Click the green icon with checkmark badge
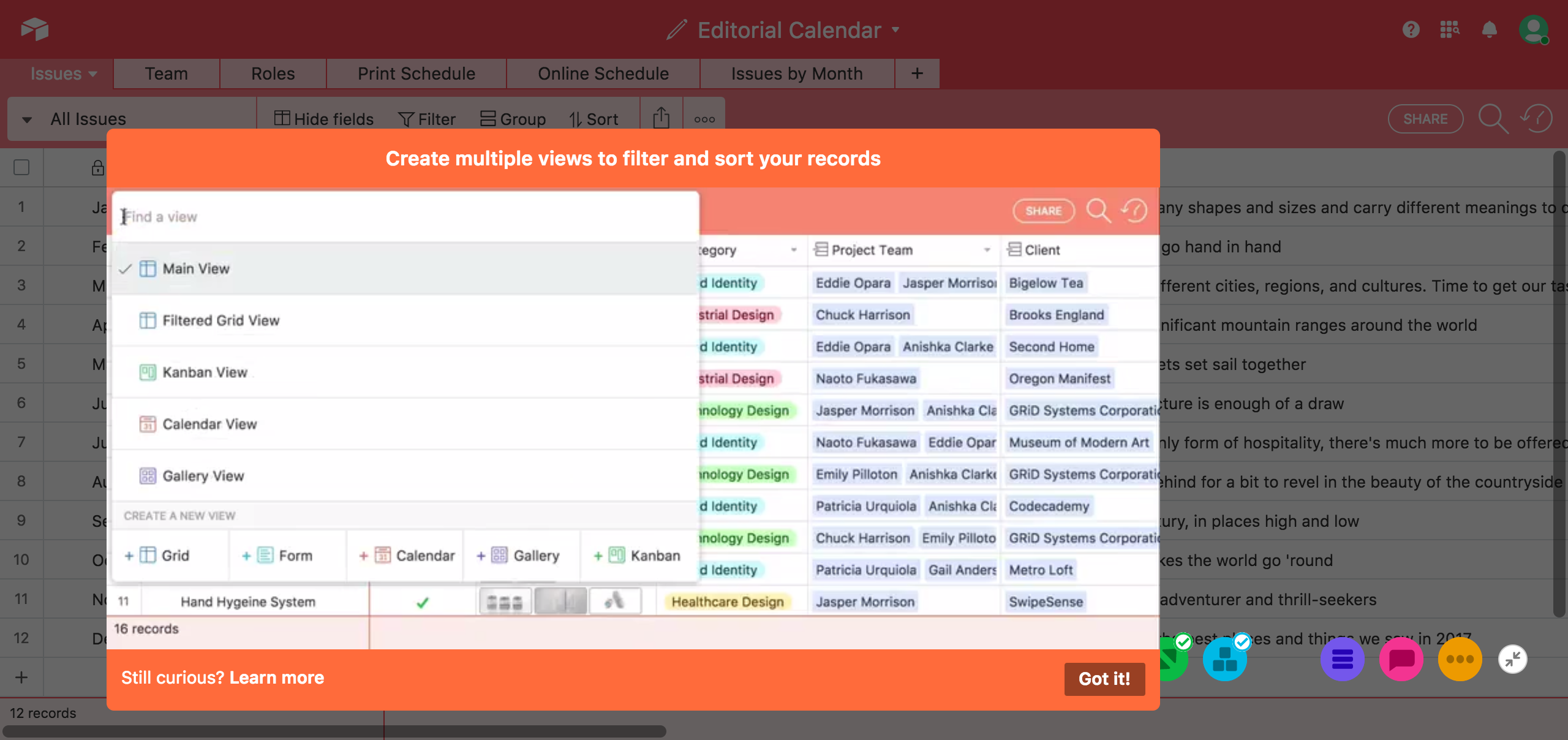 (x=1174, y=659)
